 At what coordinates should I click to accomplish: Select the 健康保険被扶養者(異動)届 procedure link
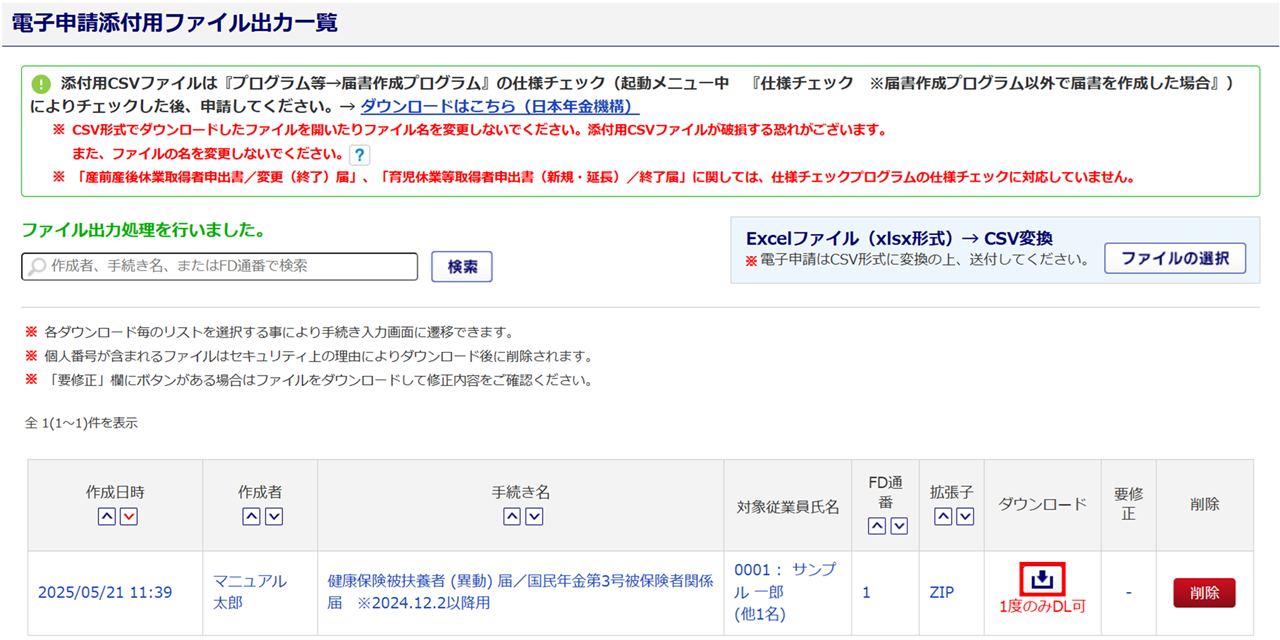[520, 592]
